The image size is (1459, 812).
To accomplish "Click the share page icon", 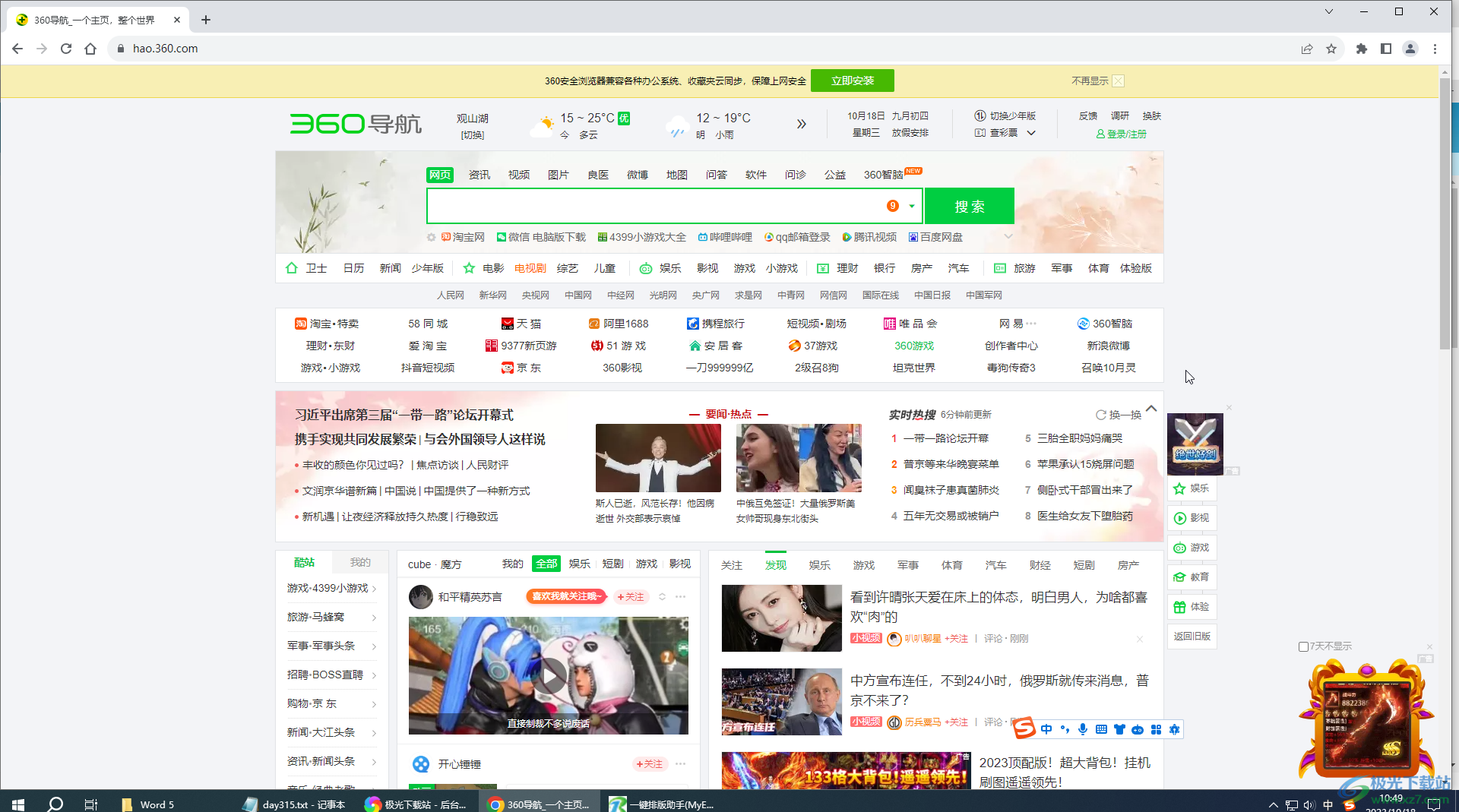I will 1307,49.
